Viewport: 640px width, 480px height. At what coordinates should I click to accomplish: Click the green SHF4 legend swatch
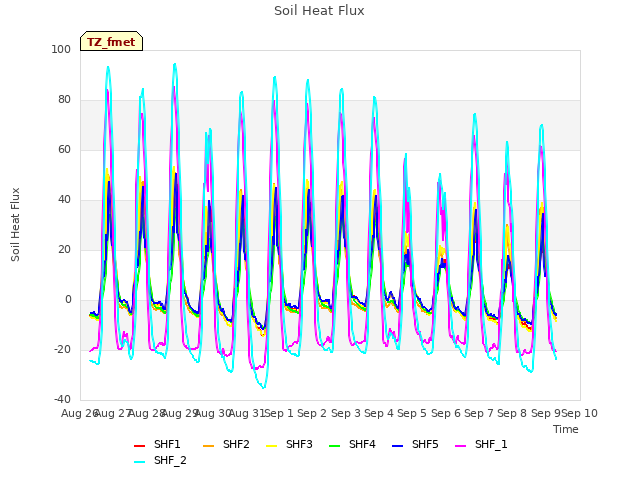coord(335,445)
